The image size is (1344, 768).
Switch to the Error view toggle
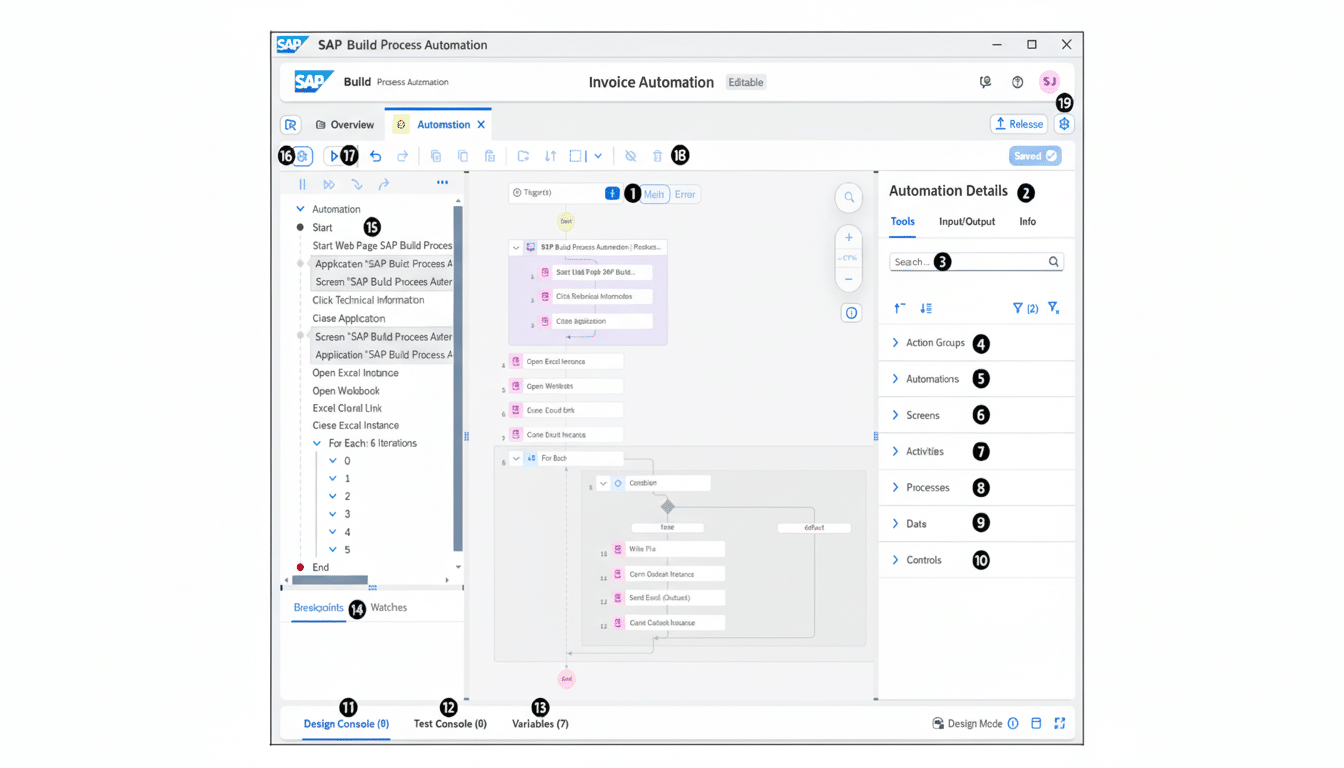(x=685, y=194)
